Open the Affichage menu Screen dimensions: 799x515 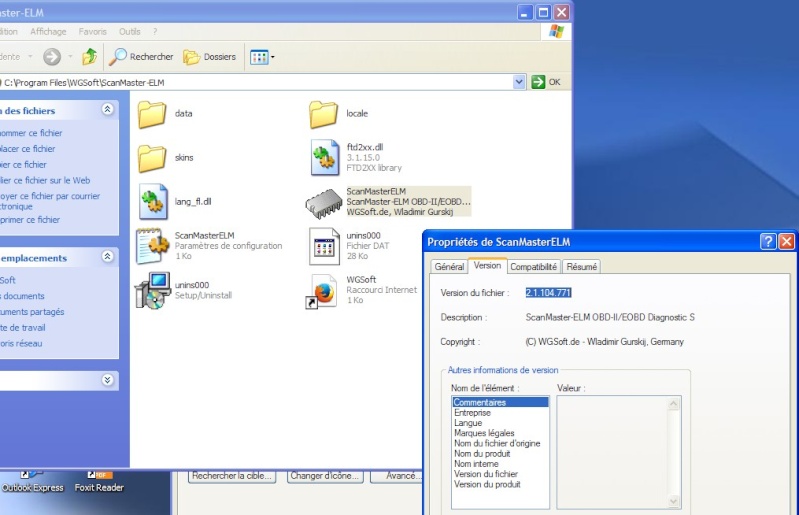[48, 32]
